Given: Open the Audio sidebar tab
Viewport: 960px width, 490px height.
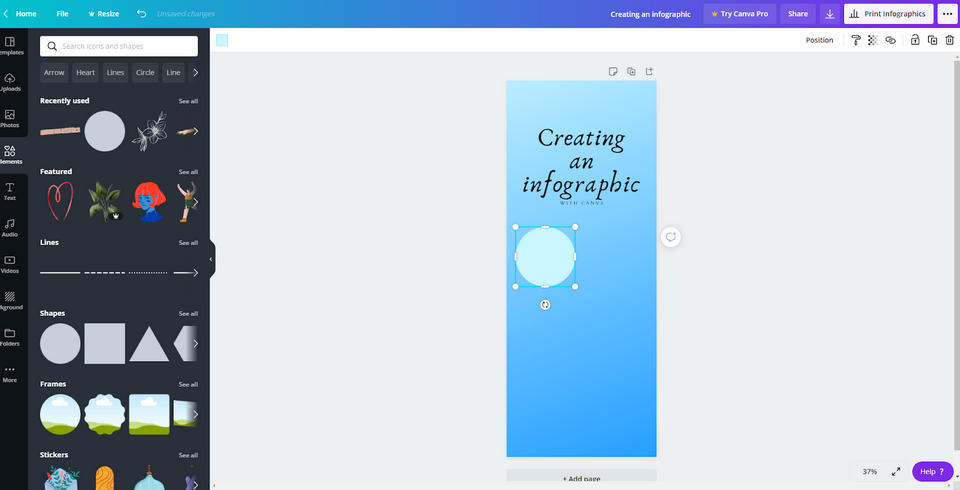Looking at the screenshot, I should [10, 228].
